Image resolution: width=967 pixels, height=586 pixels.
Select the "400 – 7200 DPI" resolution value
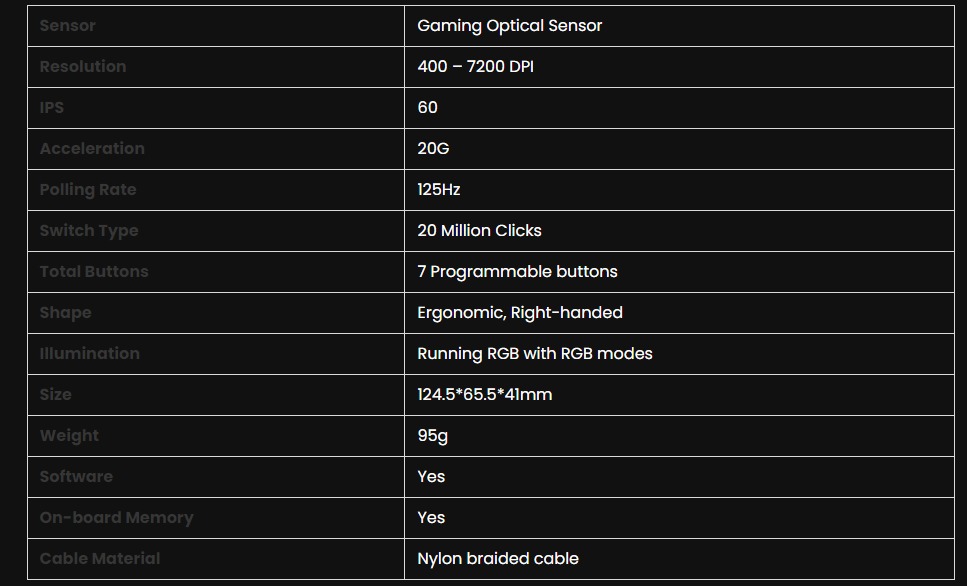click(x=482, y=67)
